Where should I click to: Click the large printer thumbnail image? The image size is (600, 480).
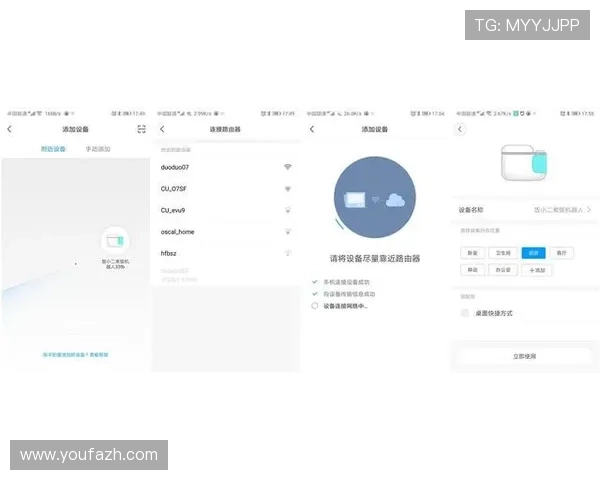pos(524,163)
